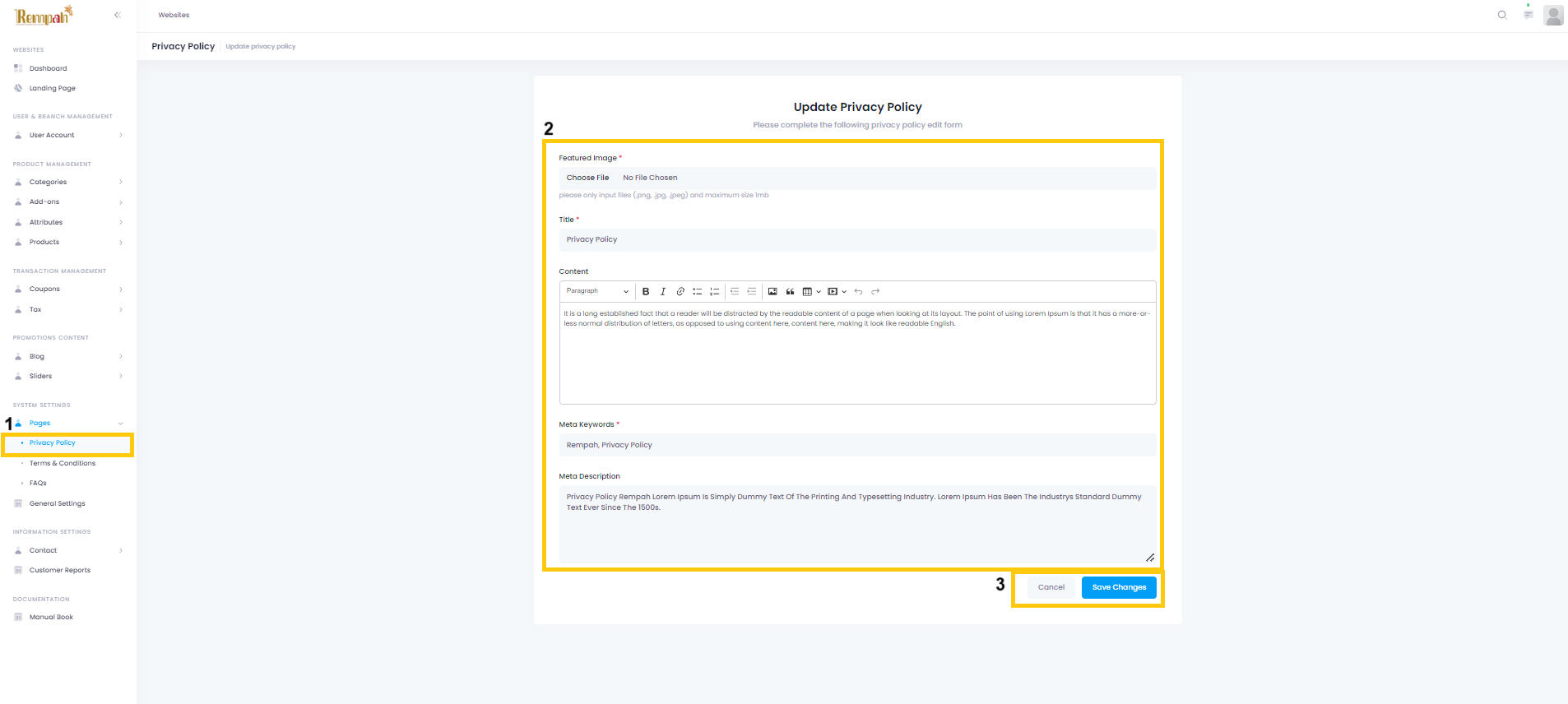Open the insert table dropdown
The width and height of the screenshot is (1568, 704).
(x=811, y=292)
